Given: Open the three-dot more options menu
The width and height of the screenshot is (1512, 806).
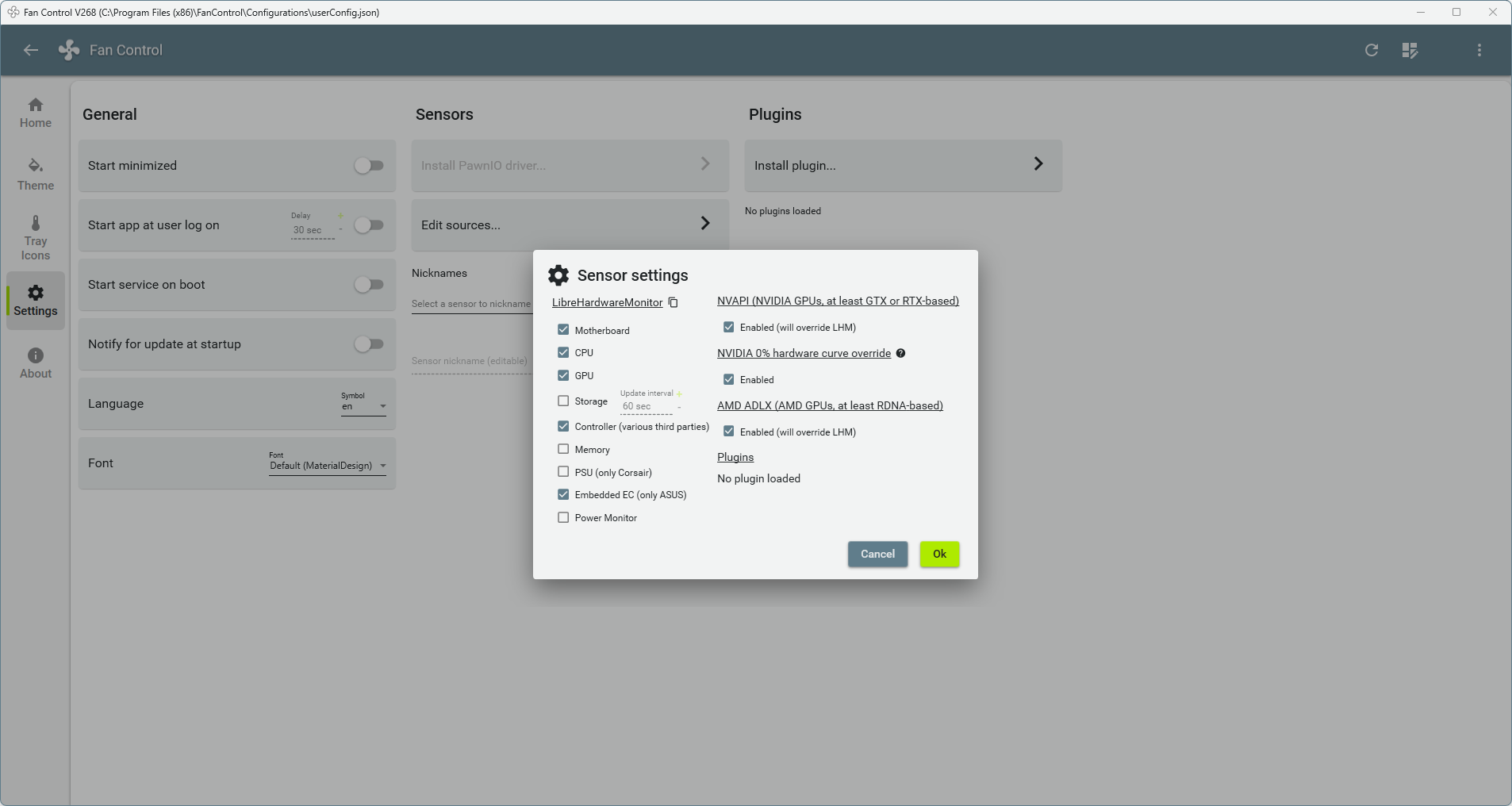Looking at the screenshot, I should click(1479, 50).
